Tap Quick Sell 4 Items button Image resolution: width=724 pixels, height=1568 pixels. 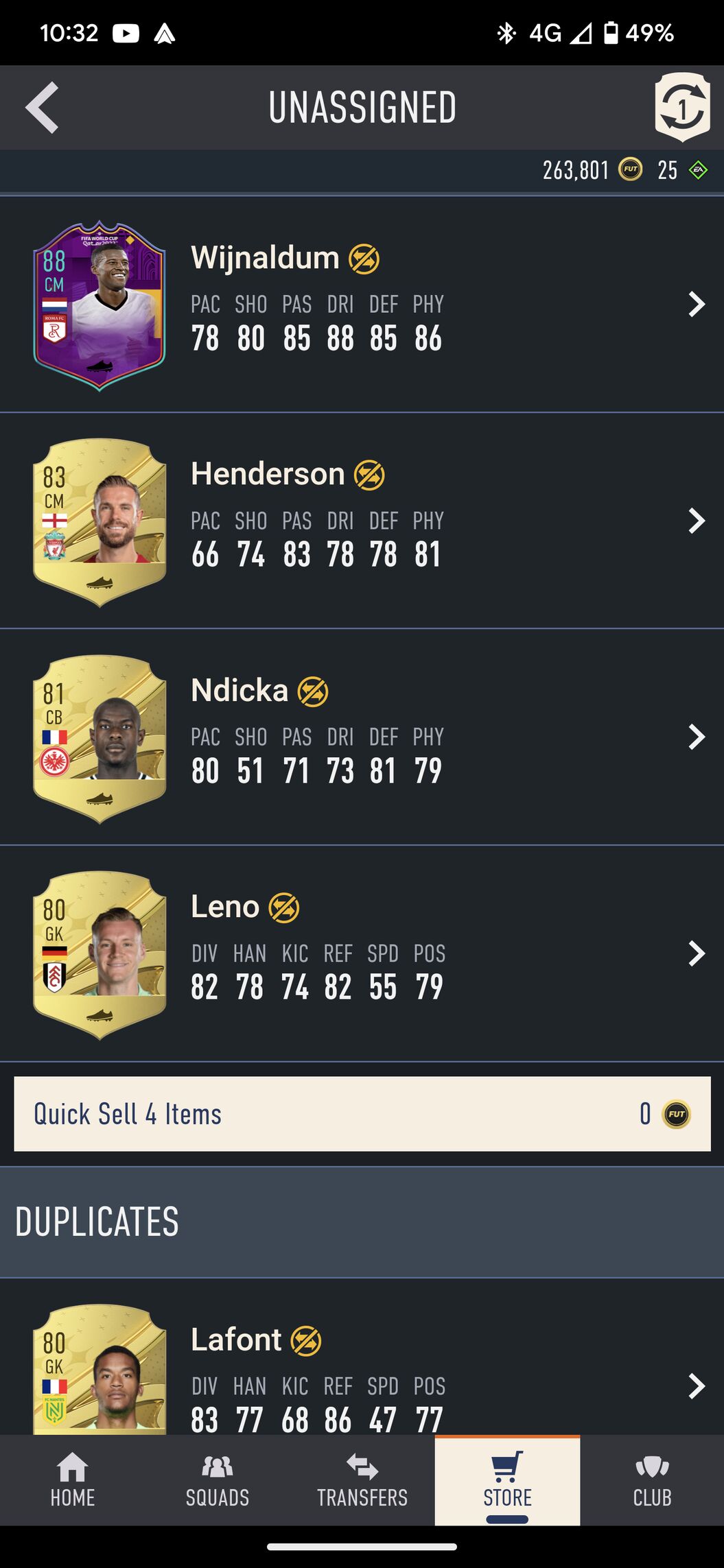(362, 1114)
